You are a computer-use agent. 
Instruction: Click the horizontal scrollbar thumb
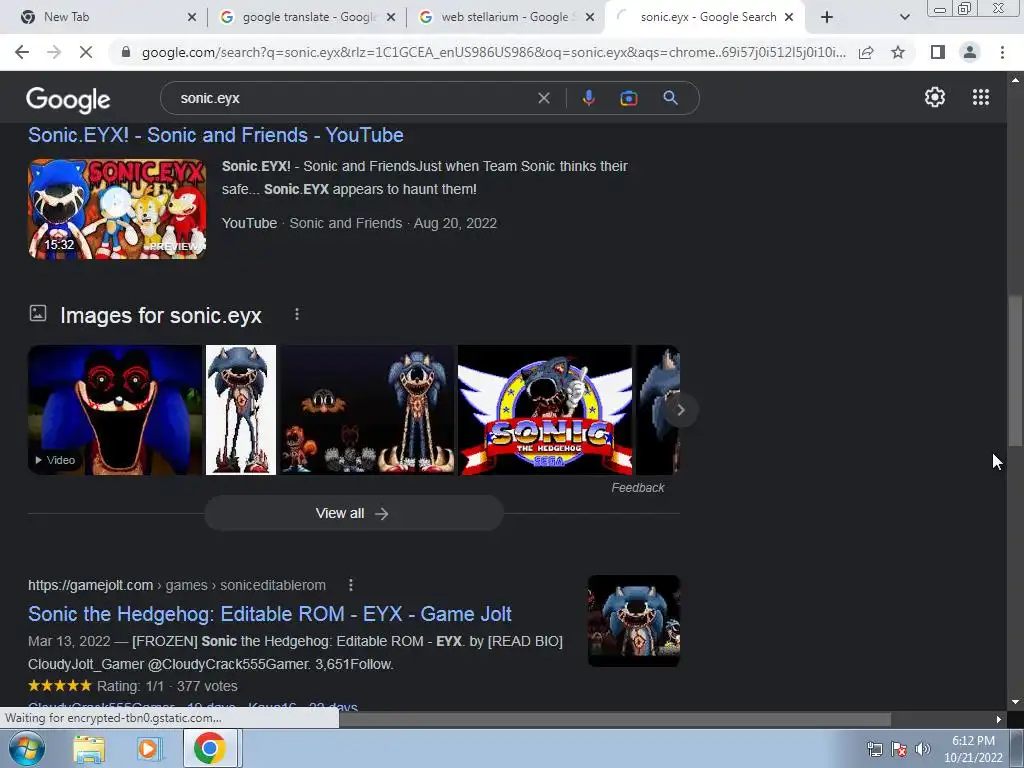tap(614, 719)
